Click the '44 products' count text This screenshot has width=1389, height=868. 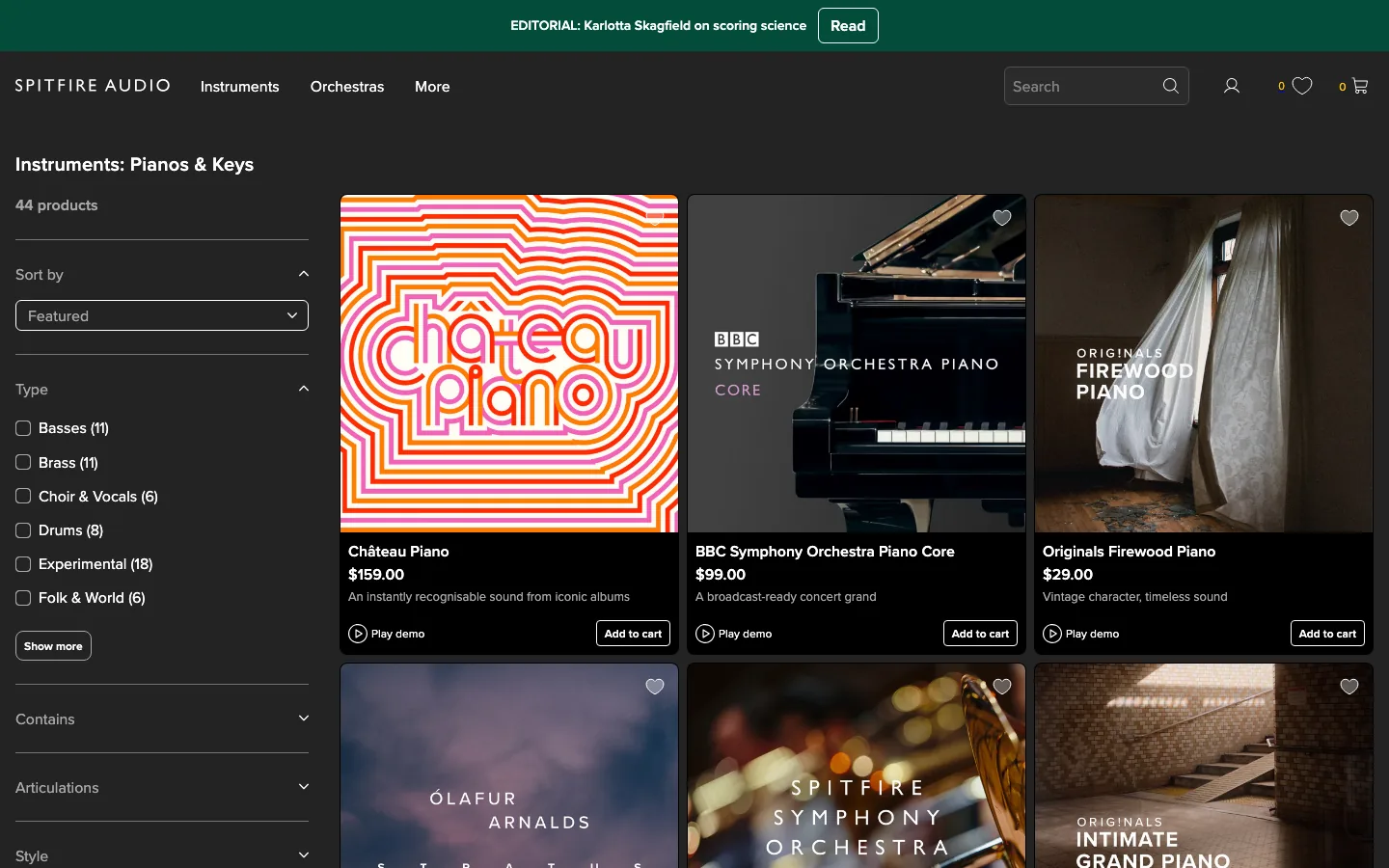[56, 205]
